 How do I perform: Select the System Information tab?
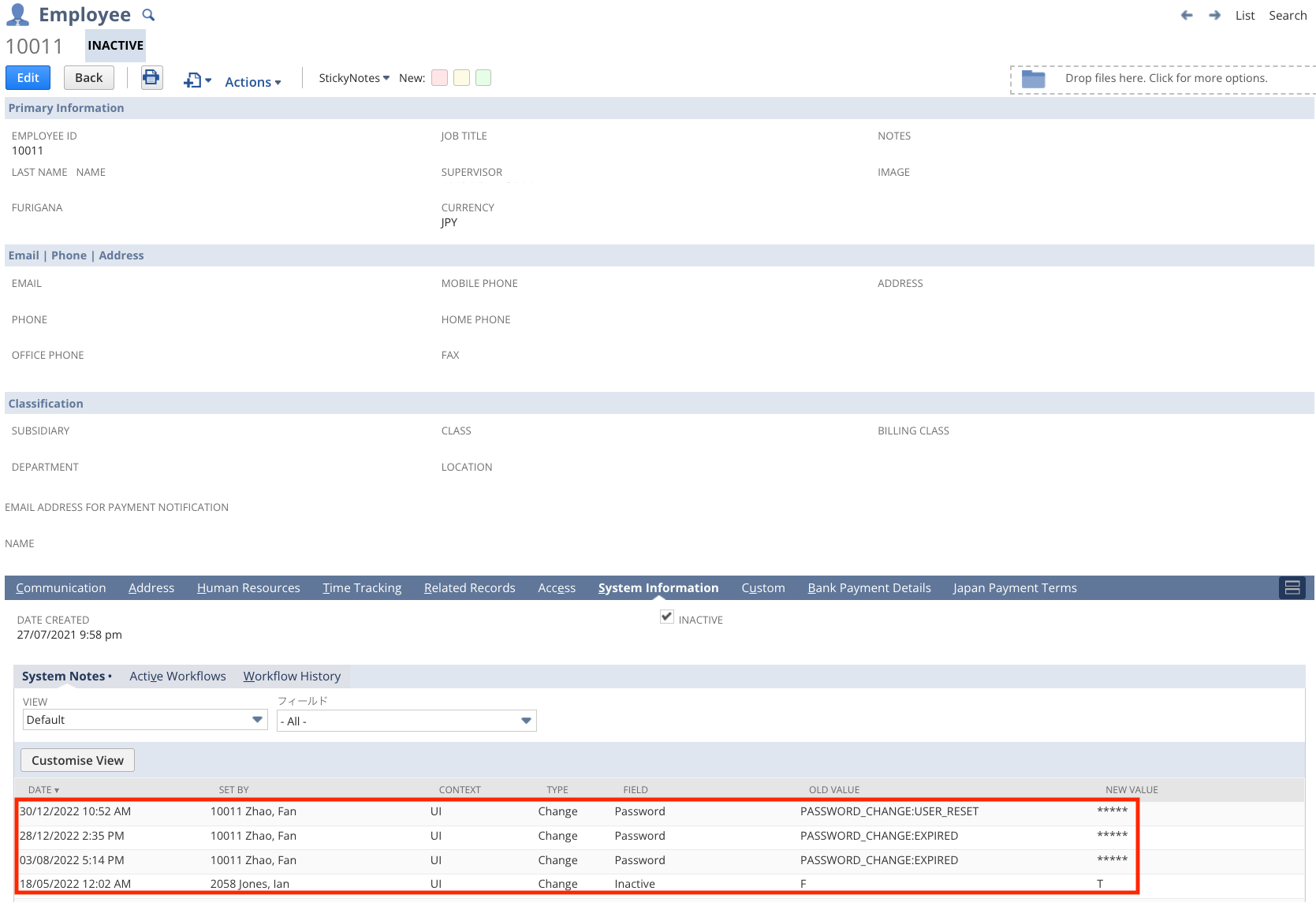click(658, 588)
